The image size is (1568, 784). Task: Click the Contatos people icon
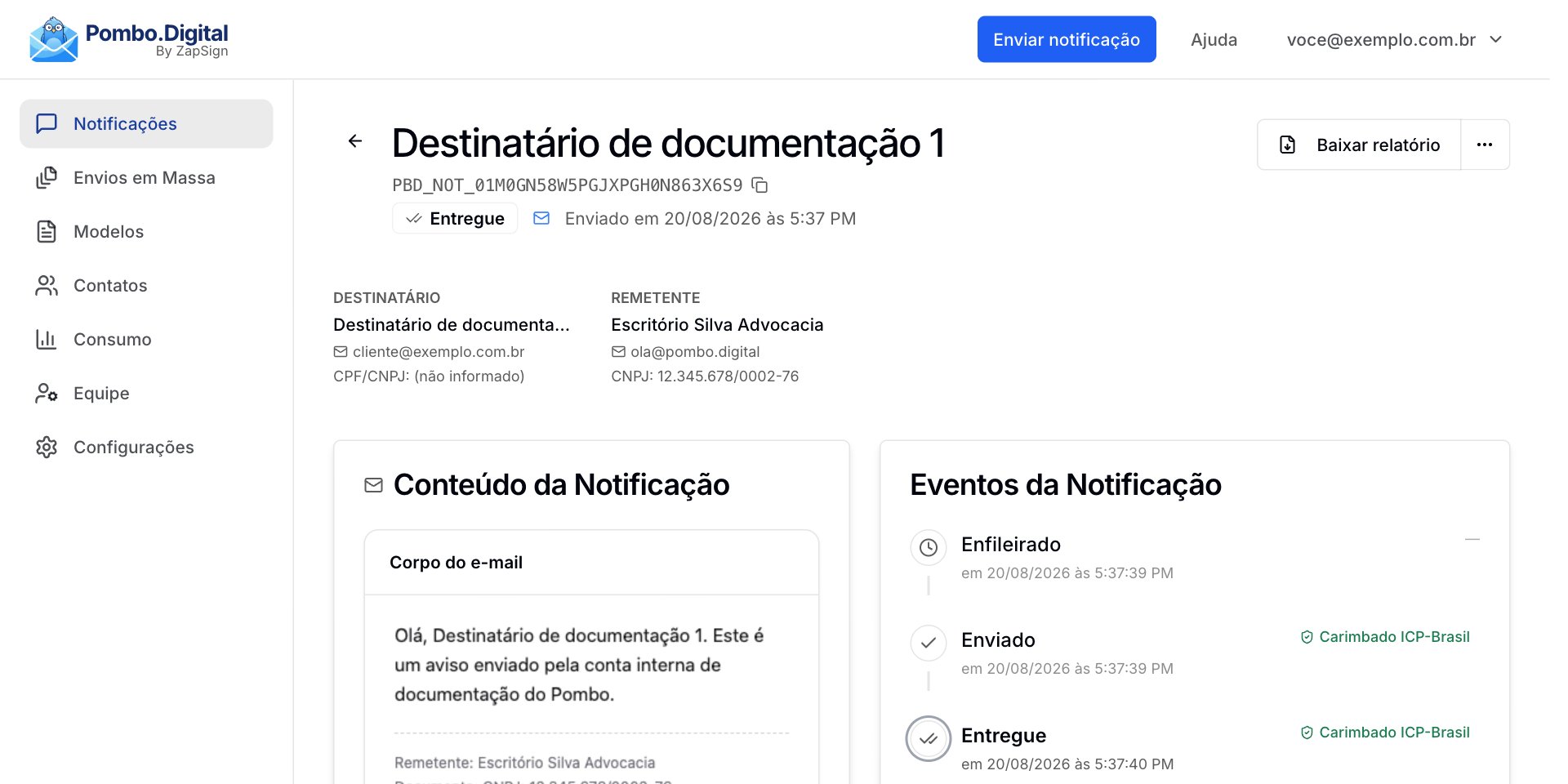pyautogui.click(x=47, y=285)
